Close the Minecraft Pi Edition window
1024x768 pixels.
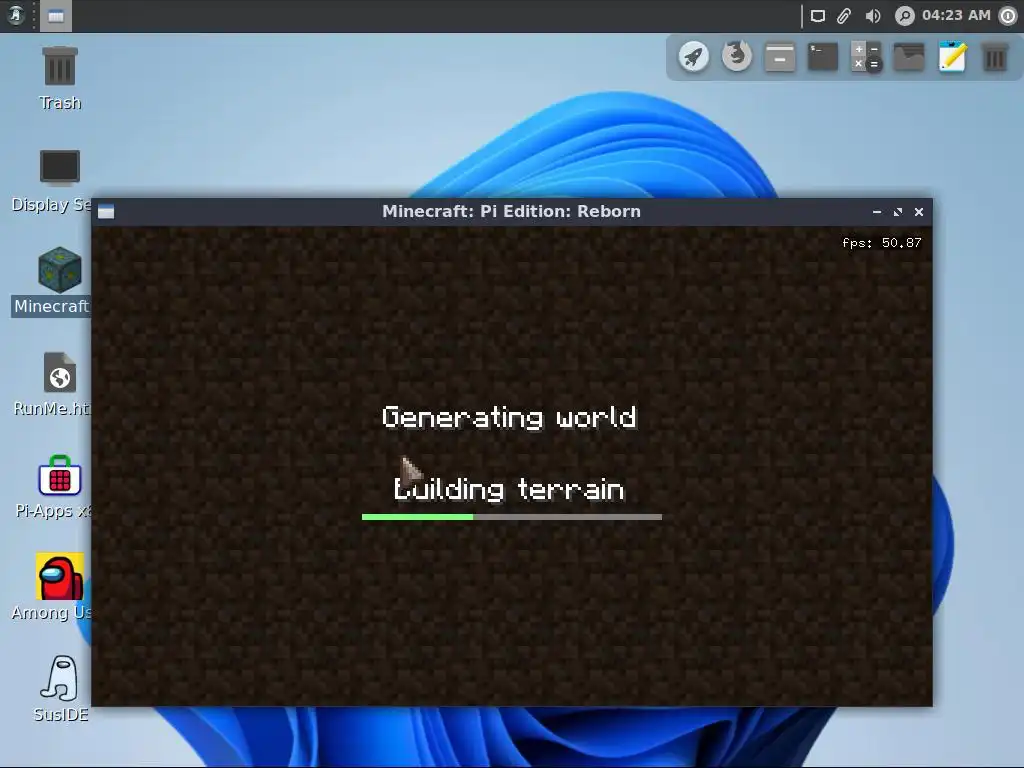click(x=919, y=212)
